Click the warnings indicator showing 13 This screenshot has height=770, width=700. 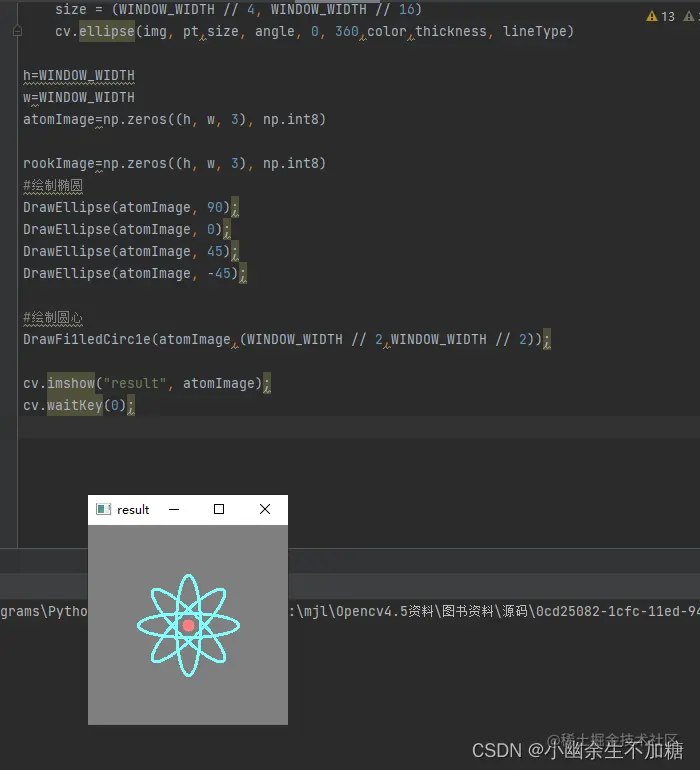coord(661,16)
